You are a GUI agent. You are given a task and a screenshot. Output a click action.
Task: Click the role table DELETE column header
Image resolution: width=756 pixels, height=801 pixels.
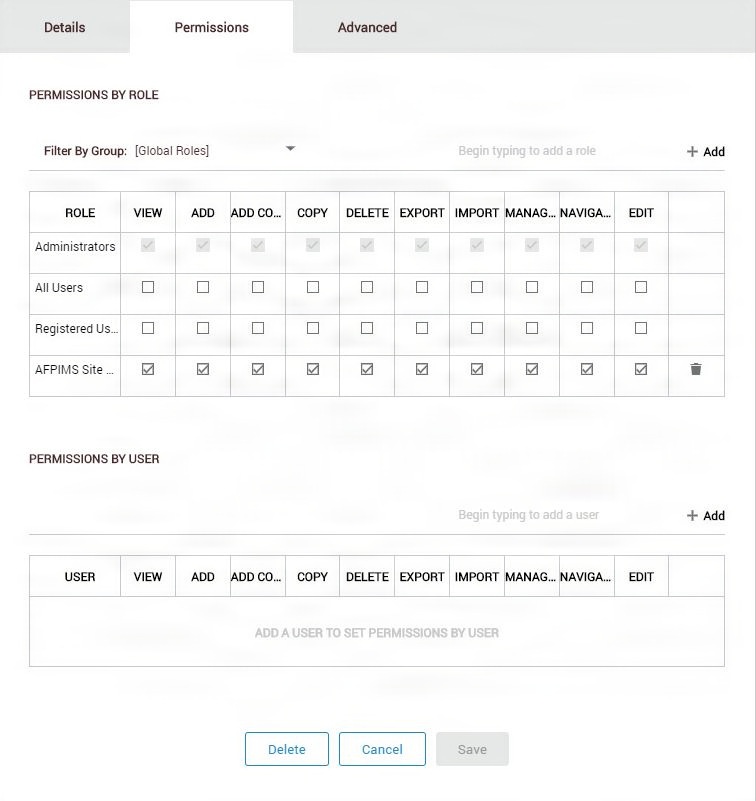(x=367, y=213)
